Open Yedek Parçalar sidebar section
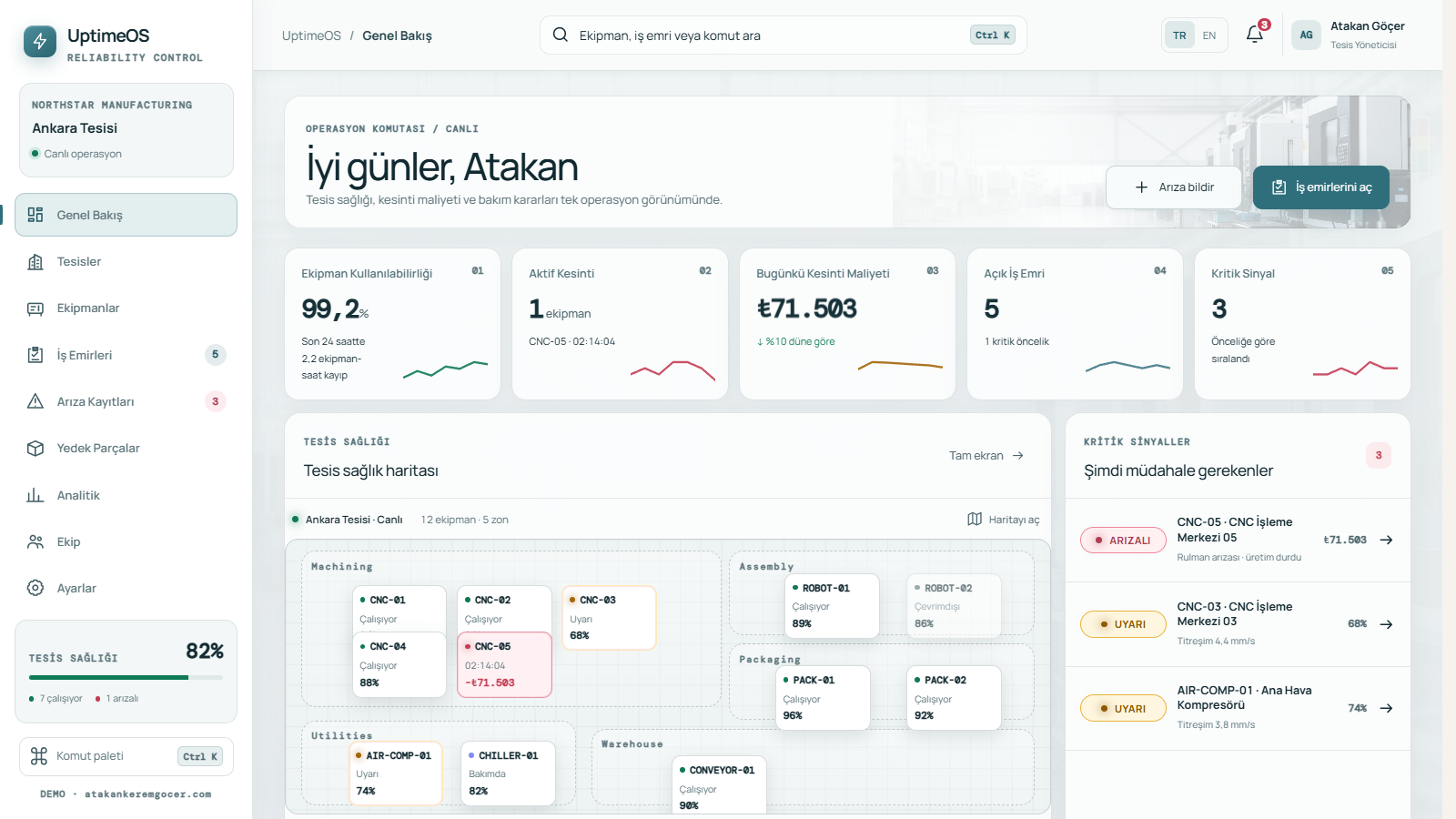 126,448
